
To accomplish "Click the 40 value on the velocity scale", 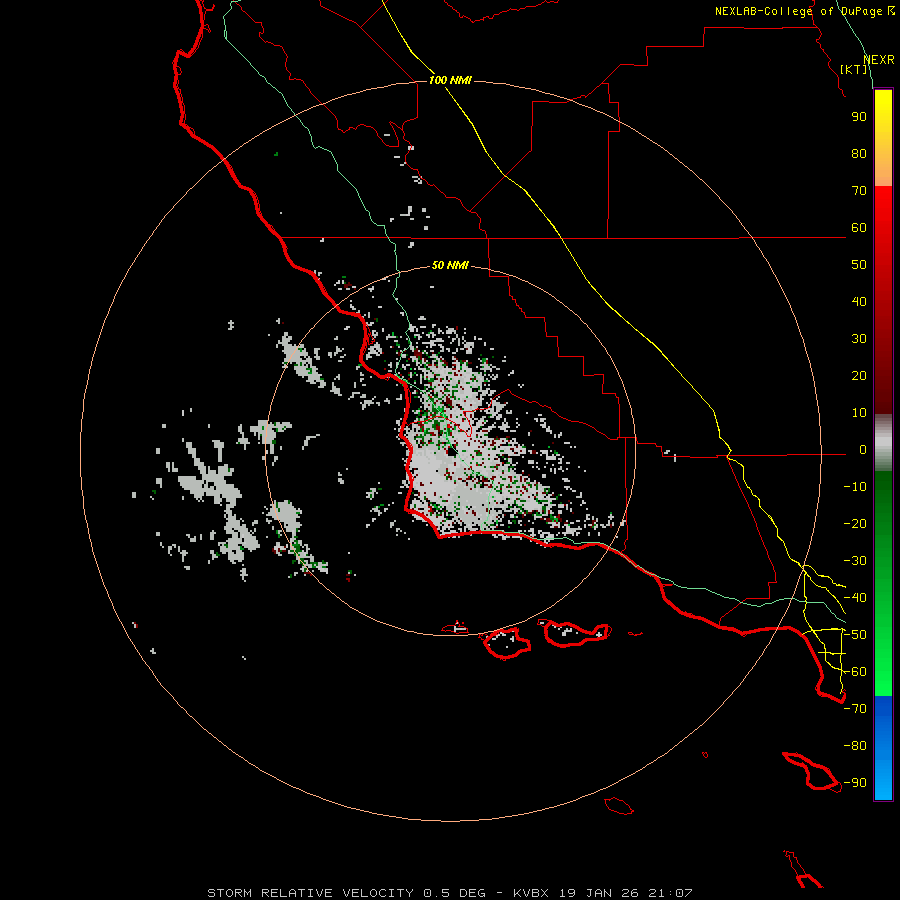I will tap(859, 302).
